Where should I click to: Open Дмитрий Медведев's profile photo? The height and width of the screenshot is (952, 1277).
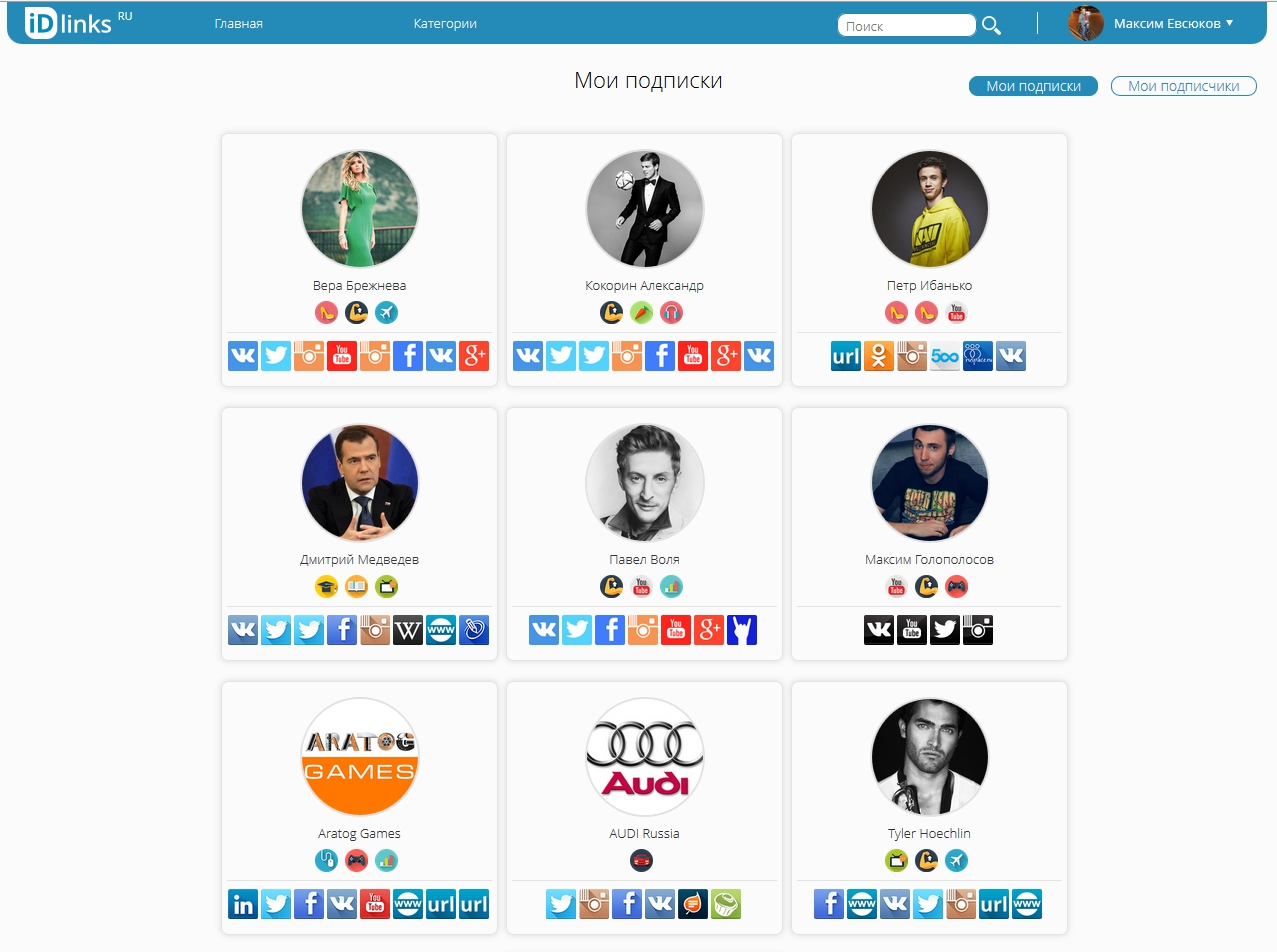pyautogui.click(x=360, y=483)
